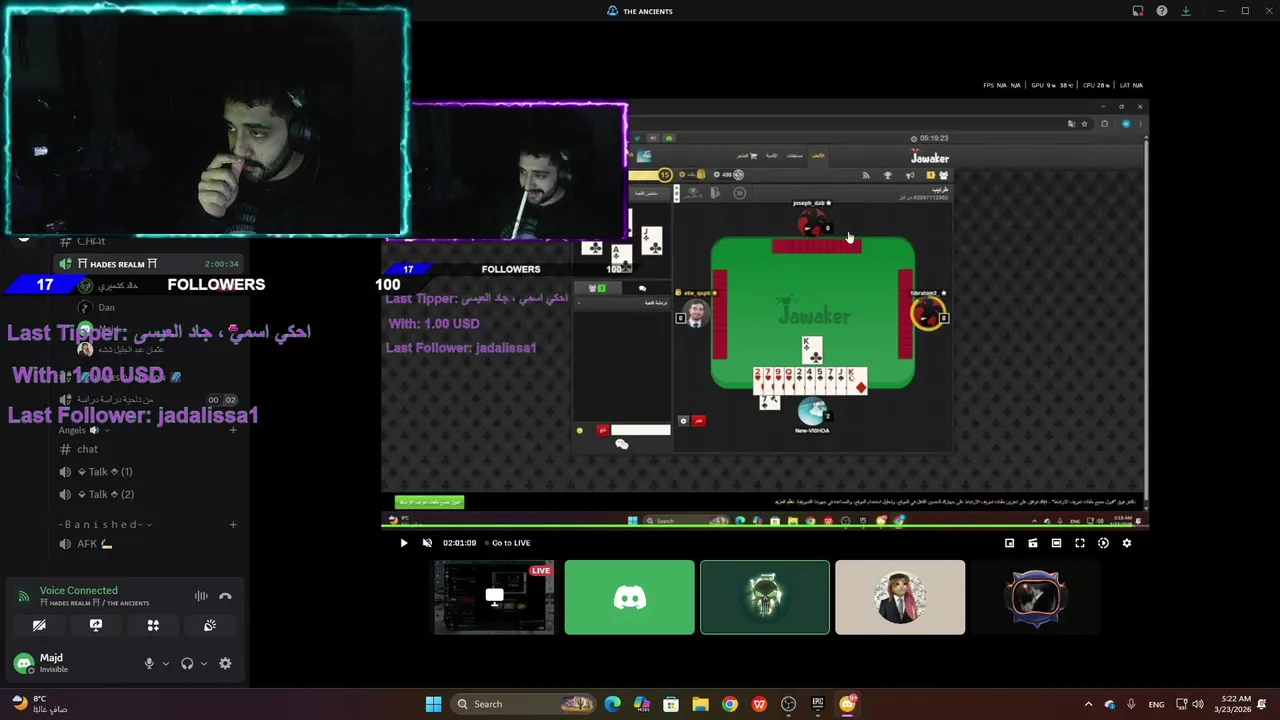Expand microphone input device options
1280x720 pixels.
click(166, 663)
